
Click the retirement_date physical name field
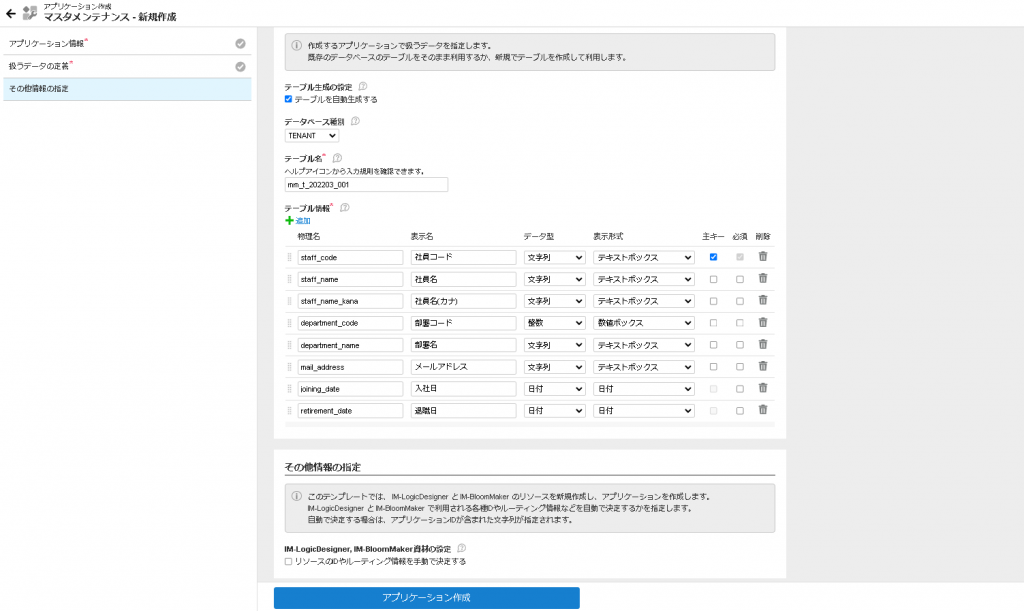[x=350, y=411]
